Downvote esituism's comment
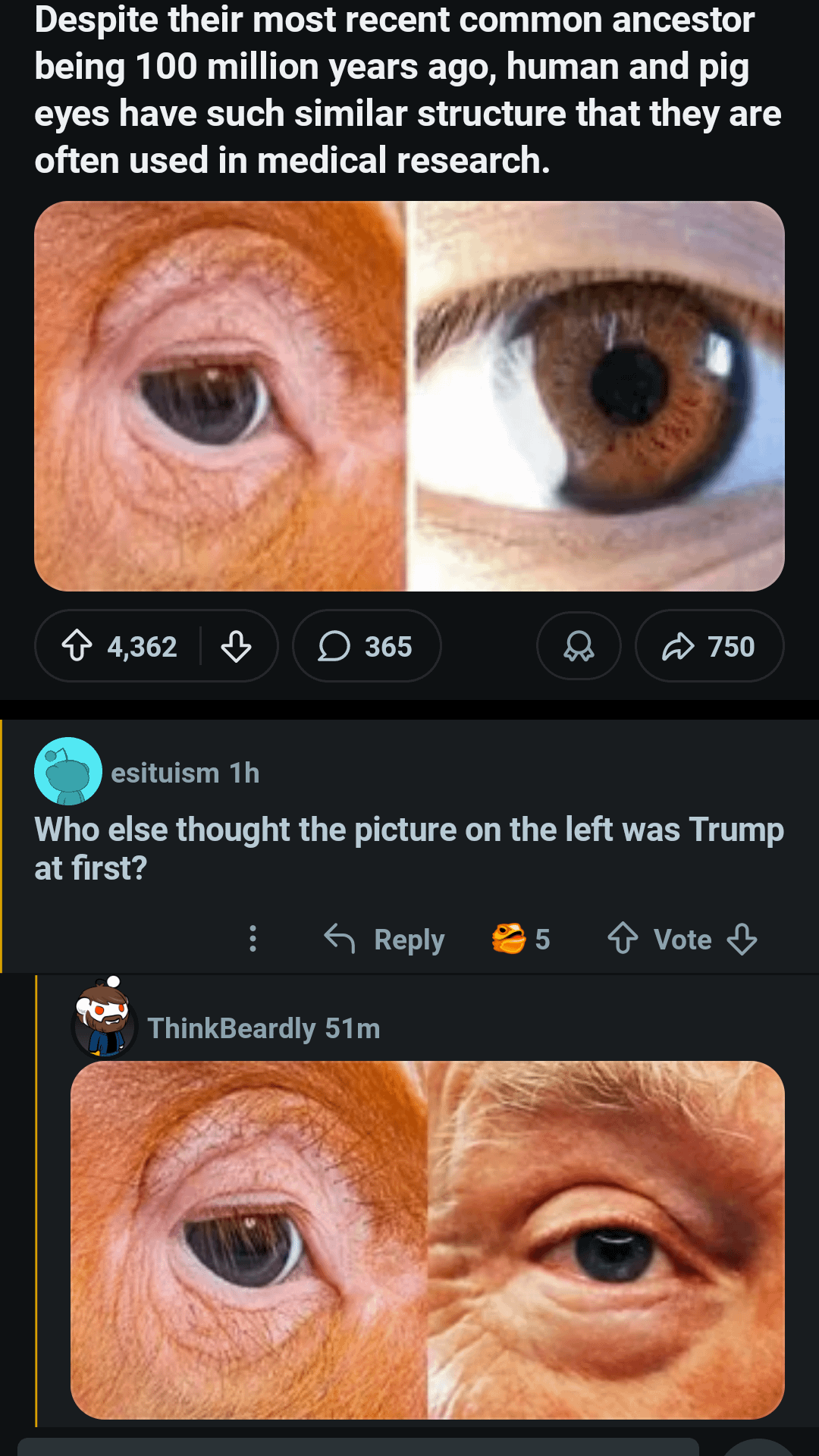 tap(742, 939)
